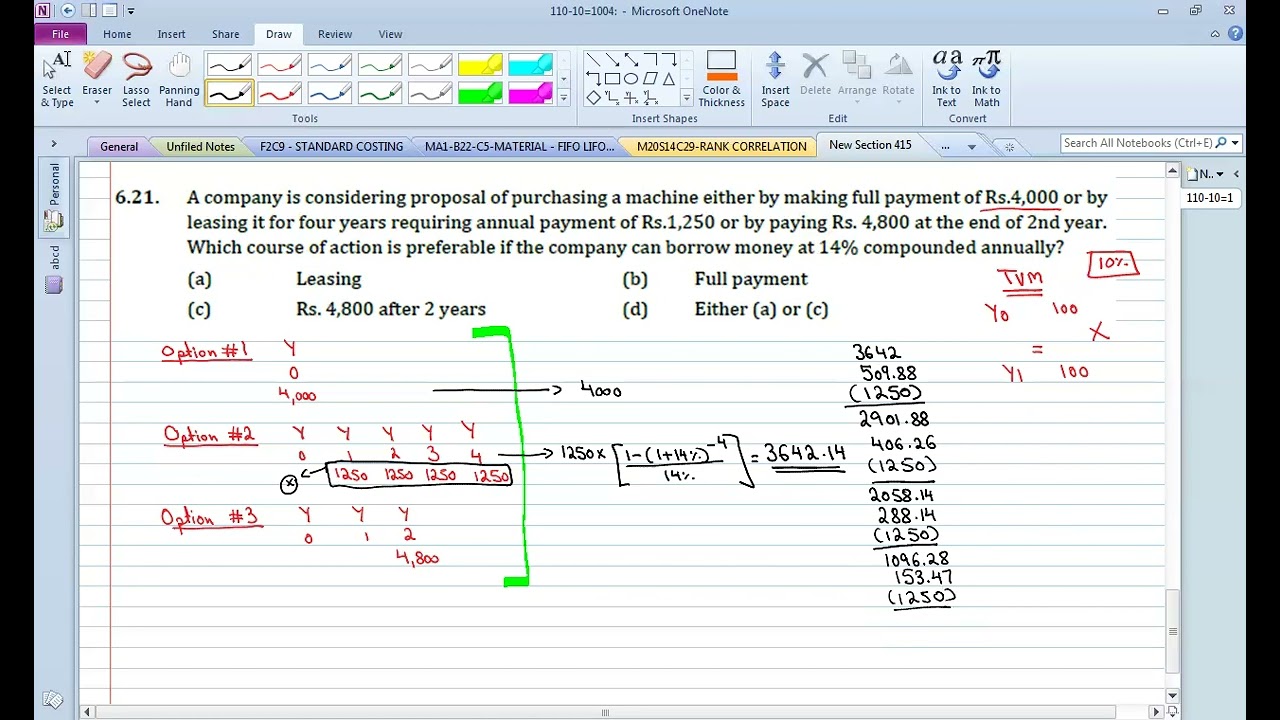Open the File tab
The width and height of the screenshot is (1280, 720).
click(60, 34)
